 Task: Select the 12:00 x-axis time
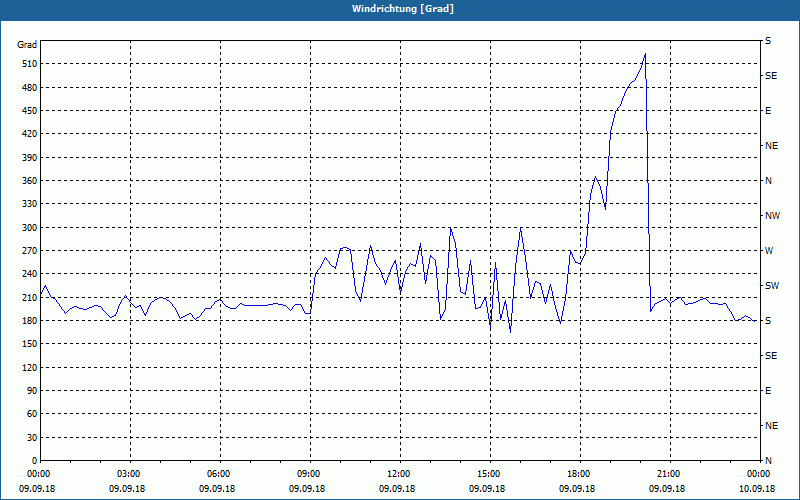click(397, 473)
